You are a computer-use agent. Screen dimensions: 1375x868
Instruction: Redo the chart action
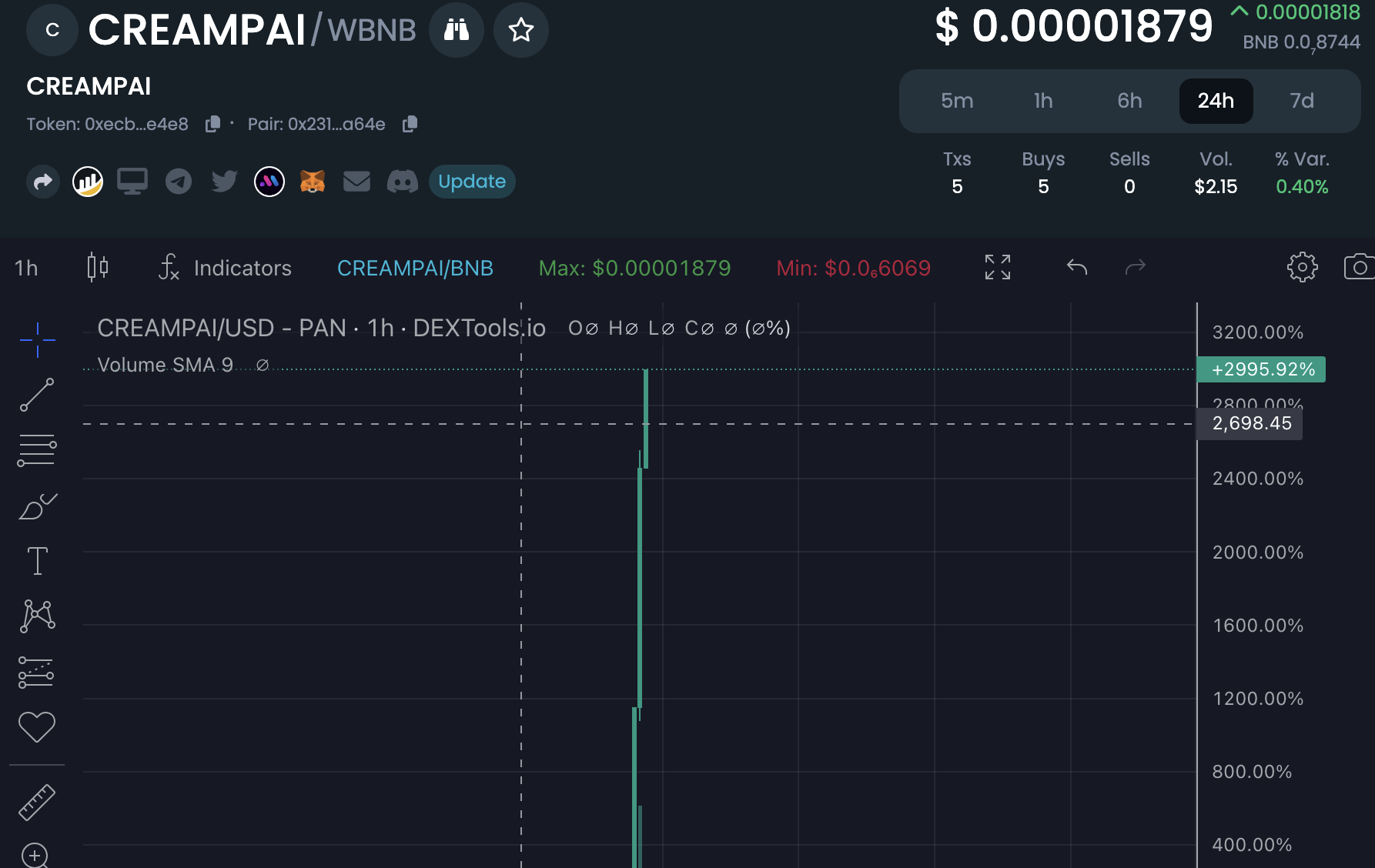(1136, 267)
